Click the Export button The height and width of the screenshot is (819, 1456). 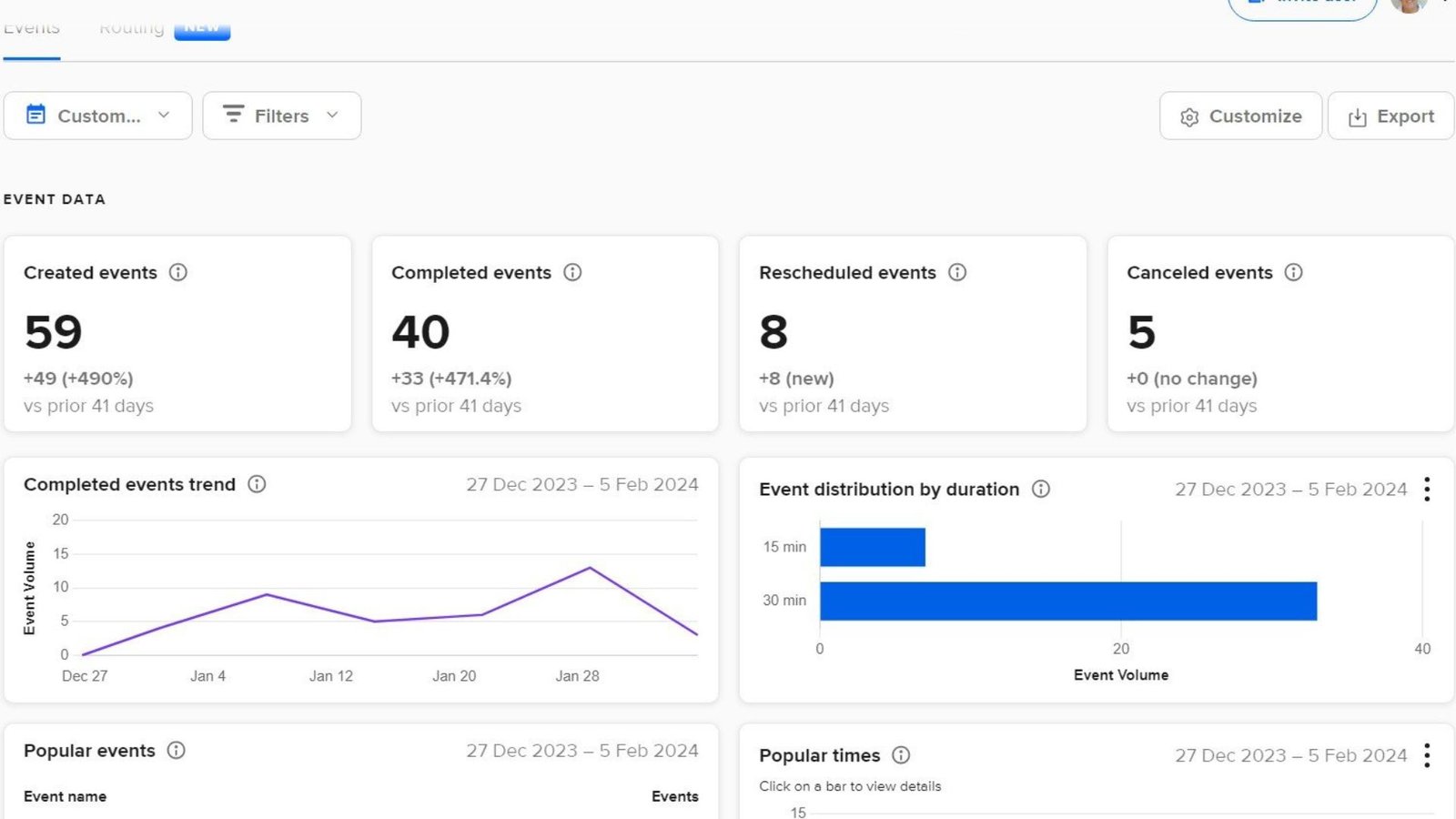tap(1390, 116)
